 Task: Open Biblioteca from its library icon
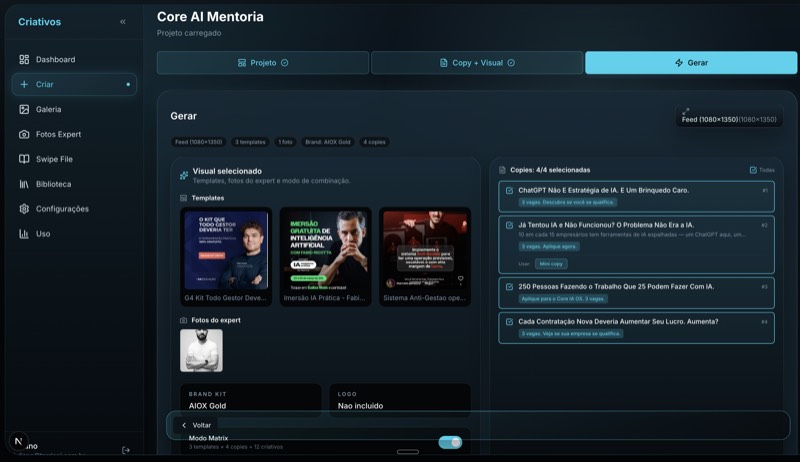pos(24,184)
